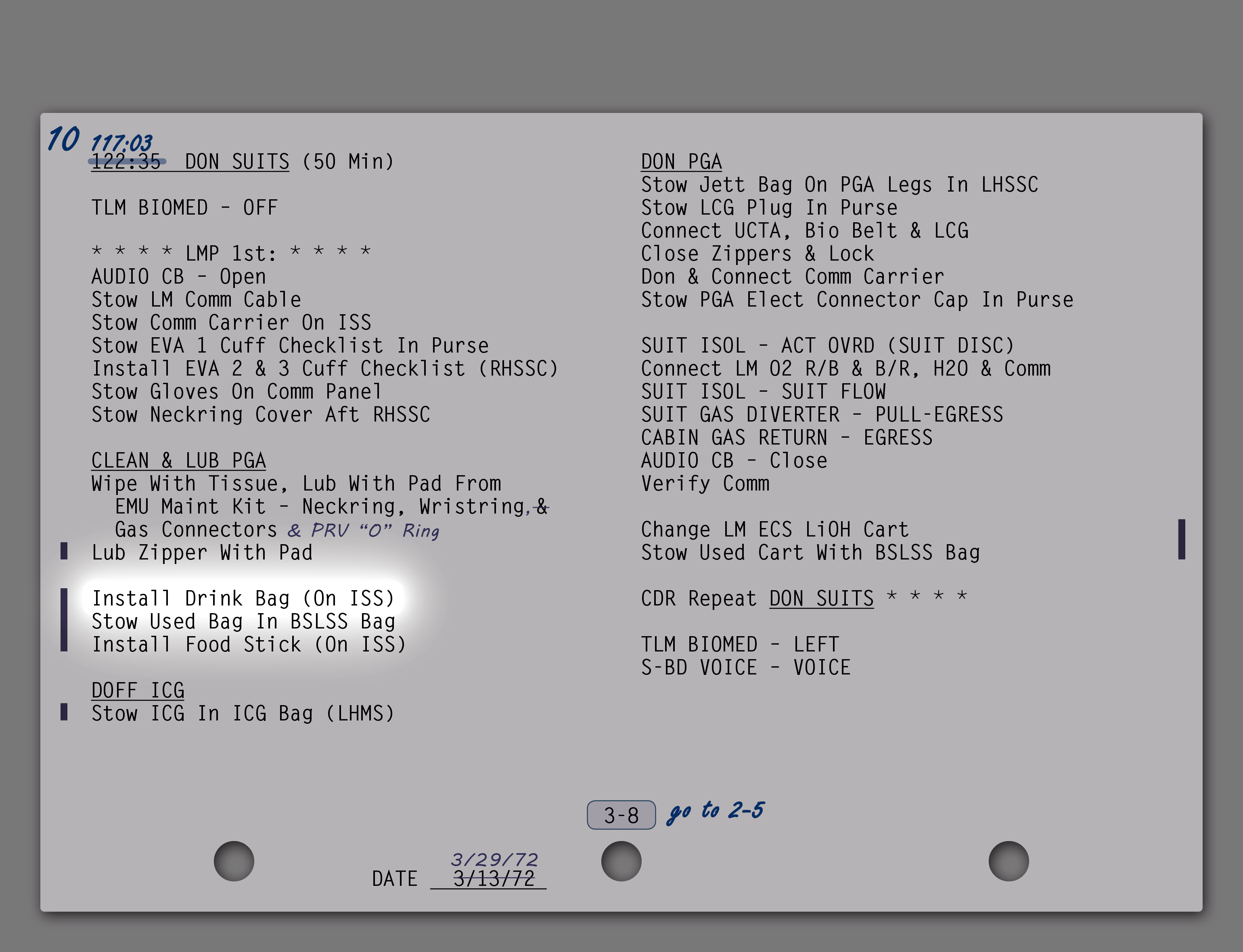Click the left binder hole

(x=234, y=861)
